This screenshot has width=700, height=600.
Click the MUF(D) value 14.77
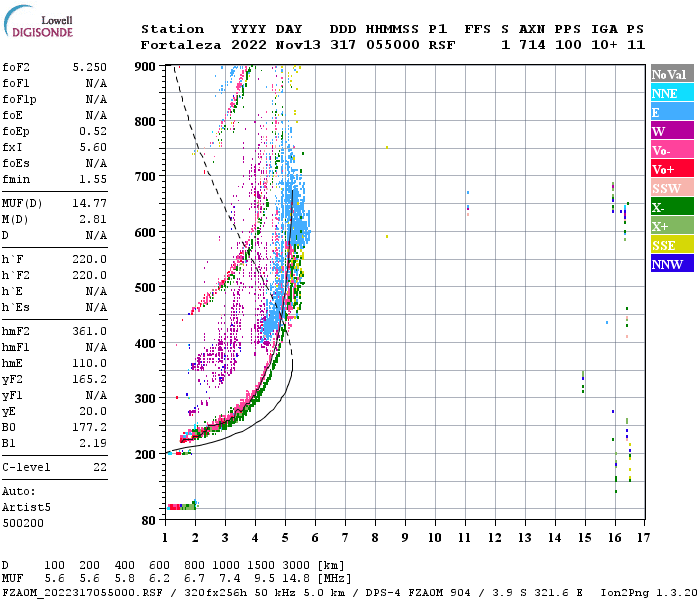pyautogui.click(x=90, y=204)
